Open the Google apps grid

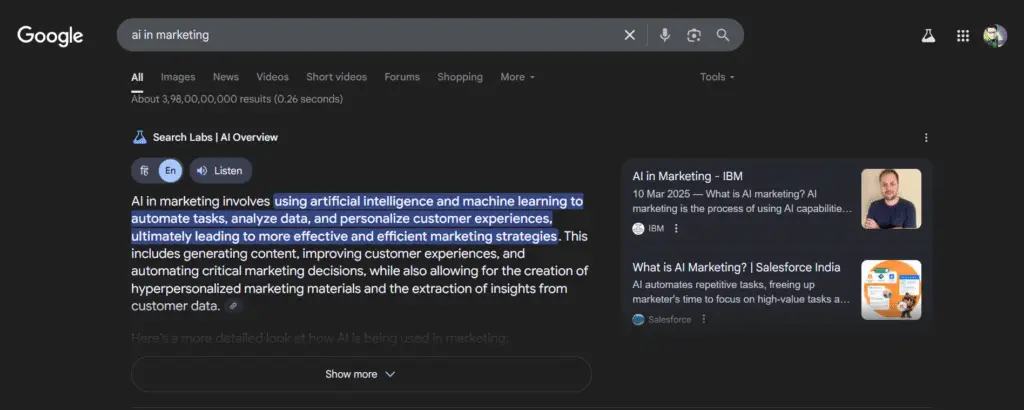(963, 36)
